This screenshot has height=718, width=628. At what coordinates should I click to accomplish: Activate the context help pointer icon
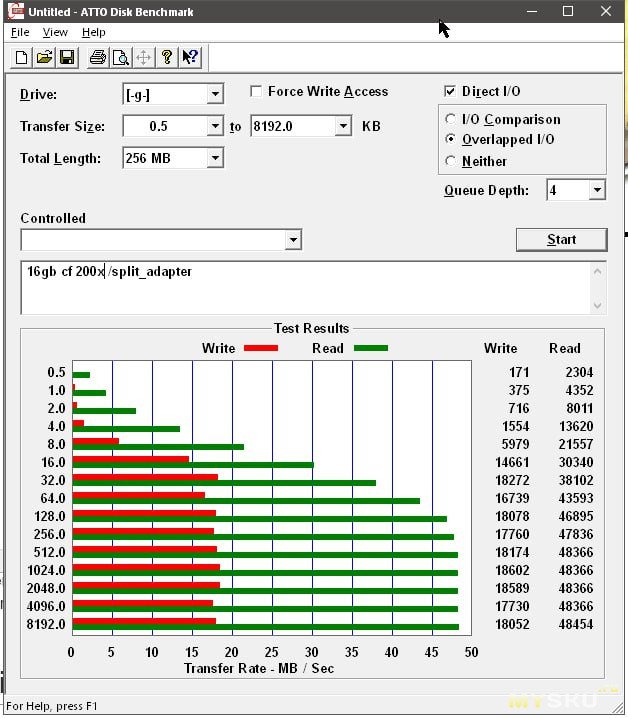(x=190, y=57)
